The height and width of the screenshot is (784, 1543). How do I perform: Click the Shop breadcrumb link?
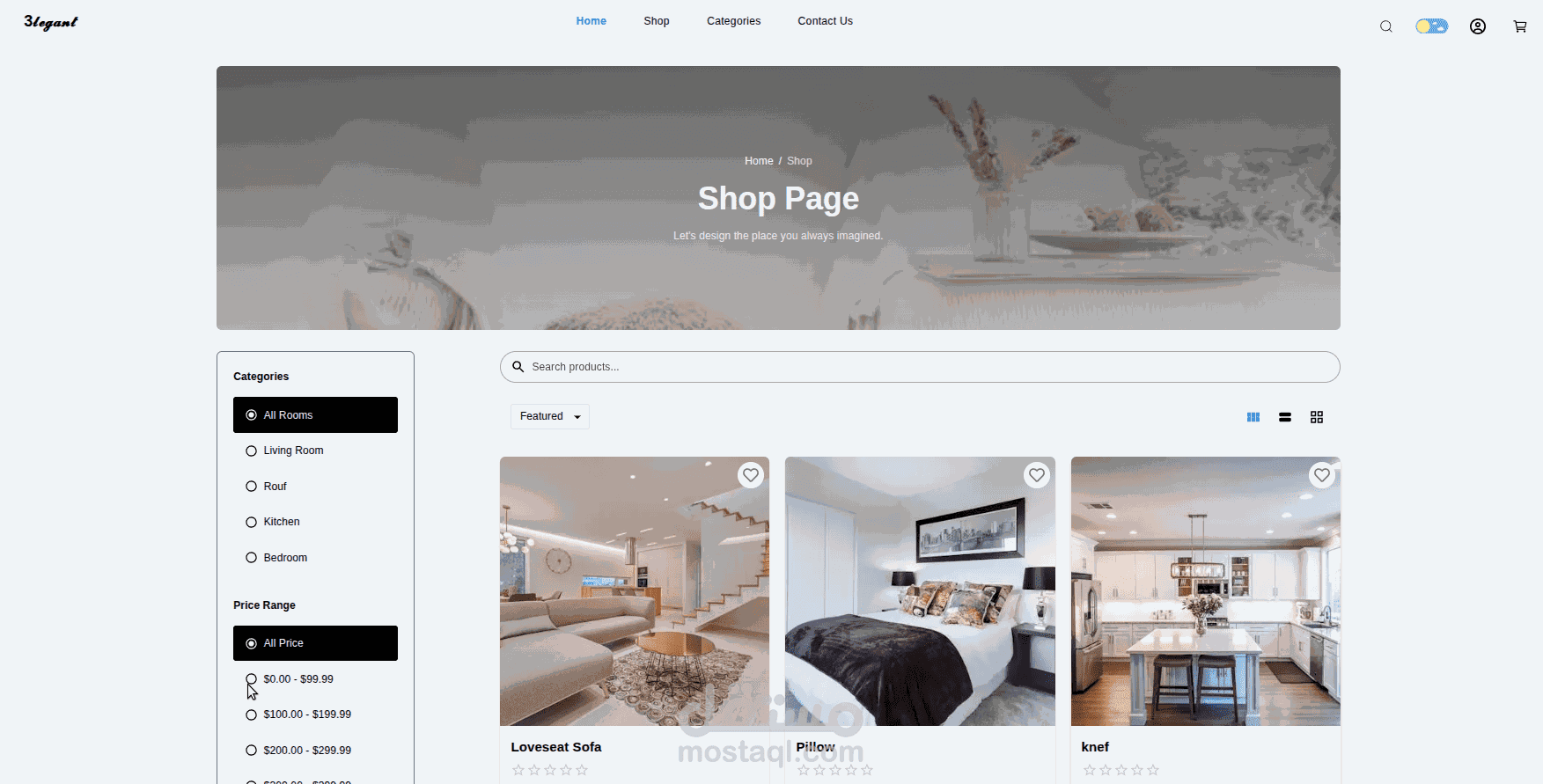click(799, 161)
